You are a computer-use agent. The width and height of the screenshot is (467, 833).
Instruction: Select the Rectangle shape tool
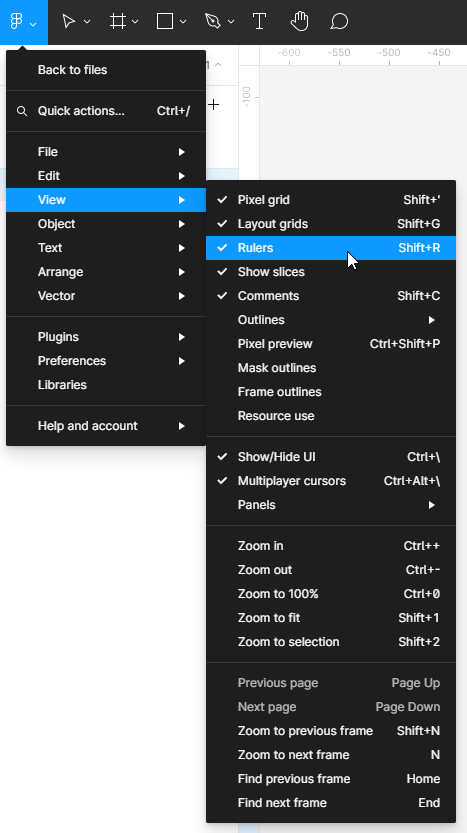point(165,22)
